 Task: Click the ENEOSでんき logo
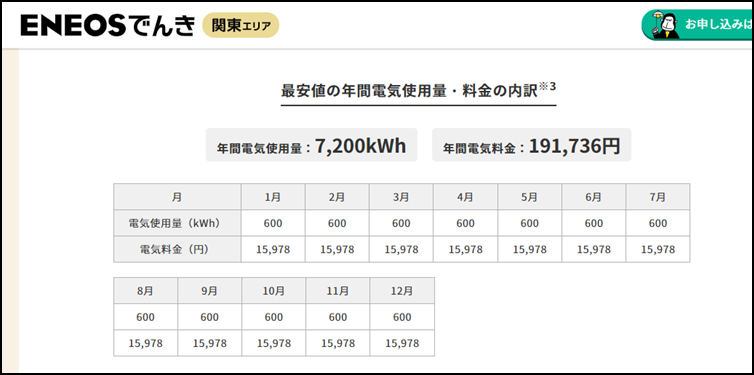pos(108,25)
